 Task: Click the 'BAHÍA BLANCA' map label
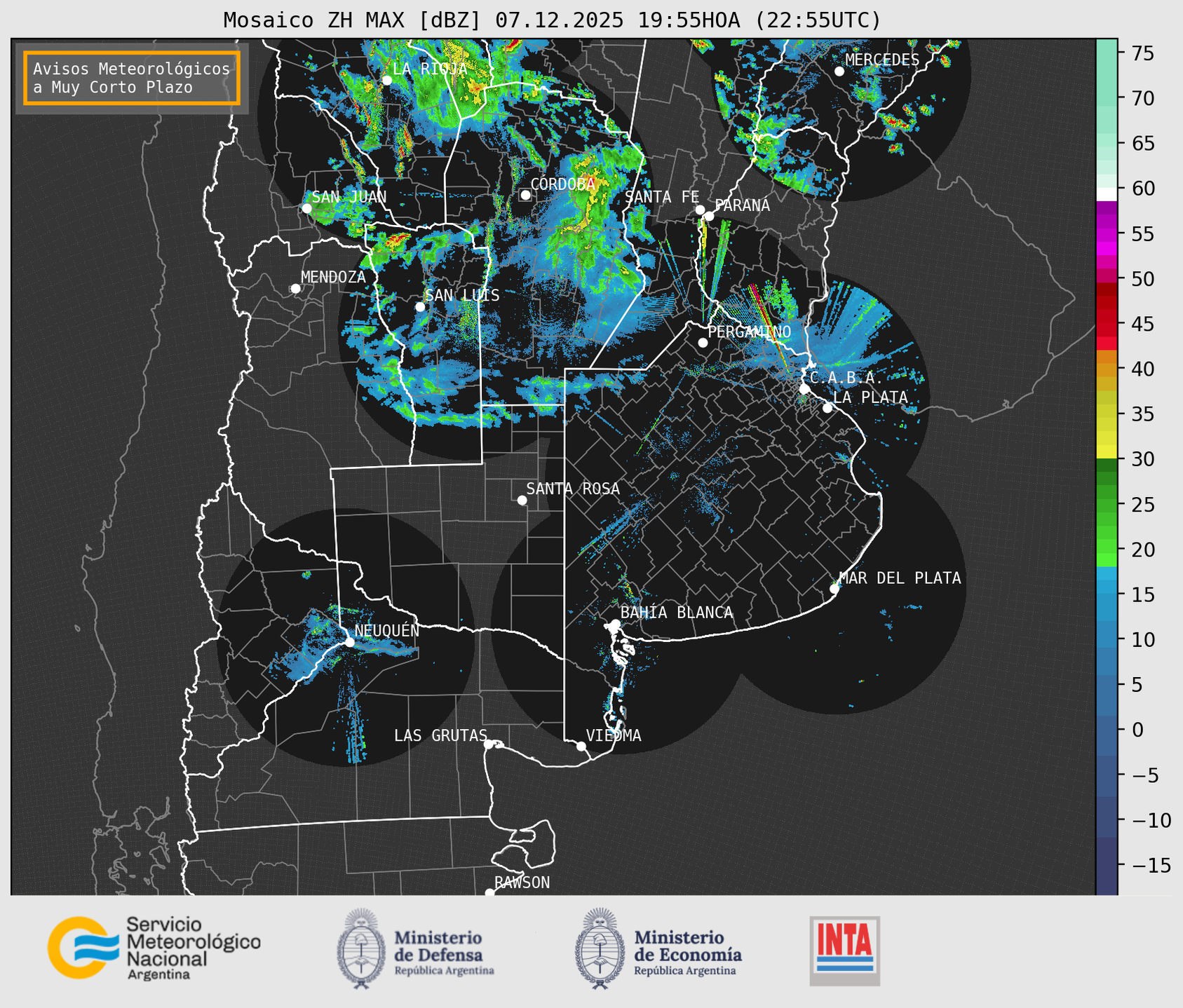(677, 613)
